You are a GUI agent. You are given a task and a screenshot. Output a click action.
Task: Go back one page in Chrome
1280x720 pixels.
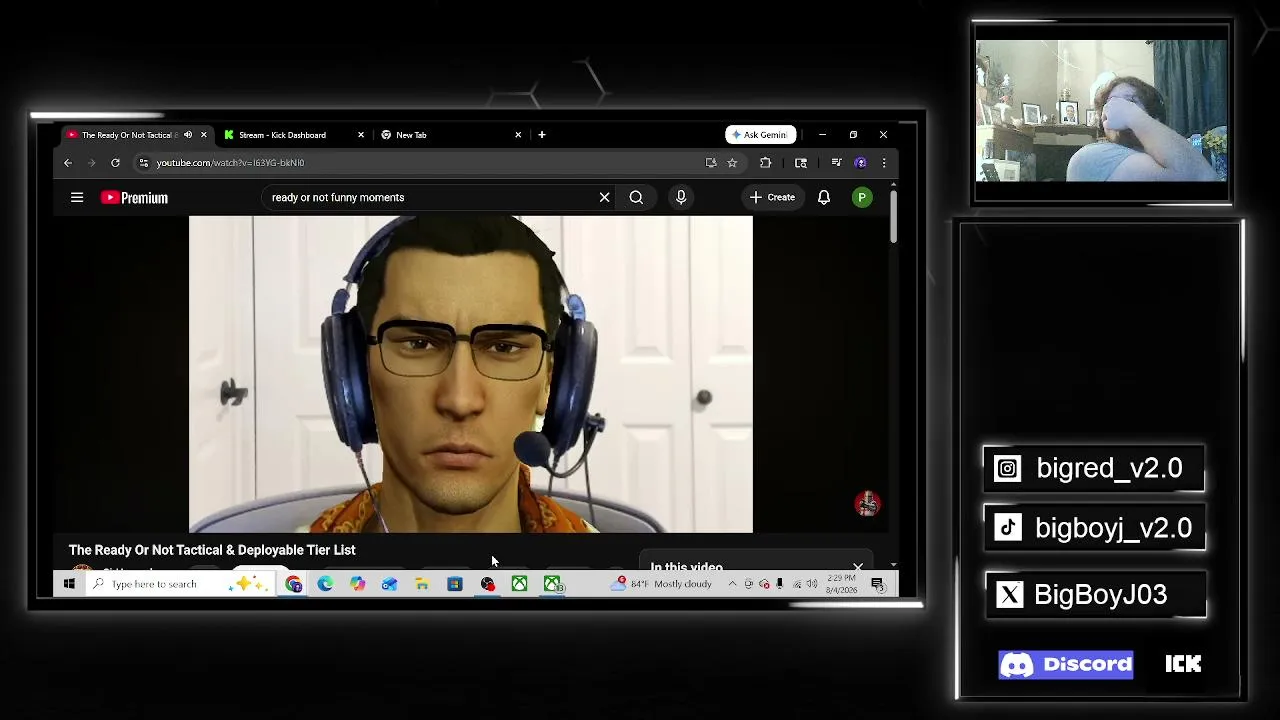[x=68, y=163]
